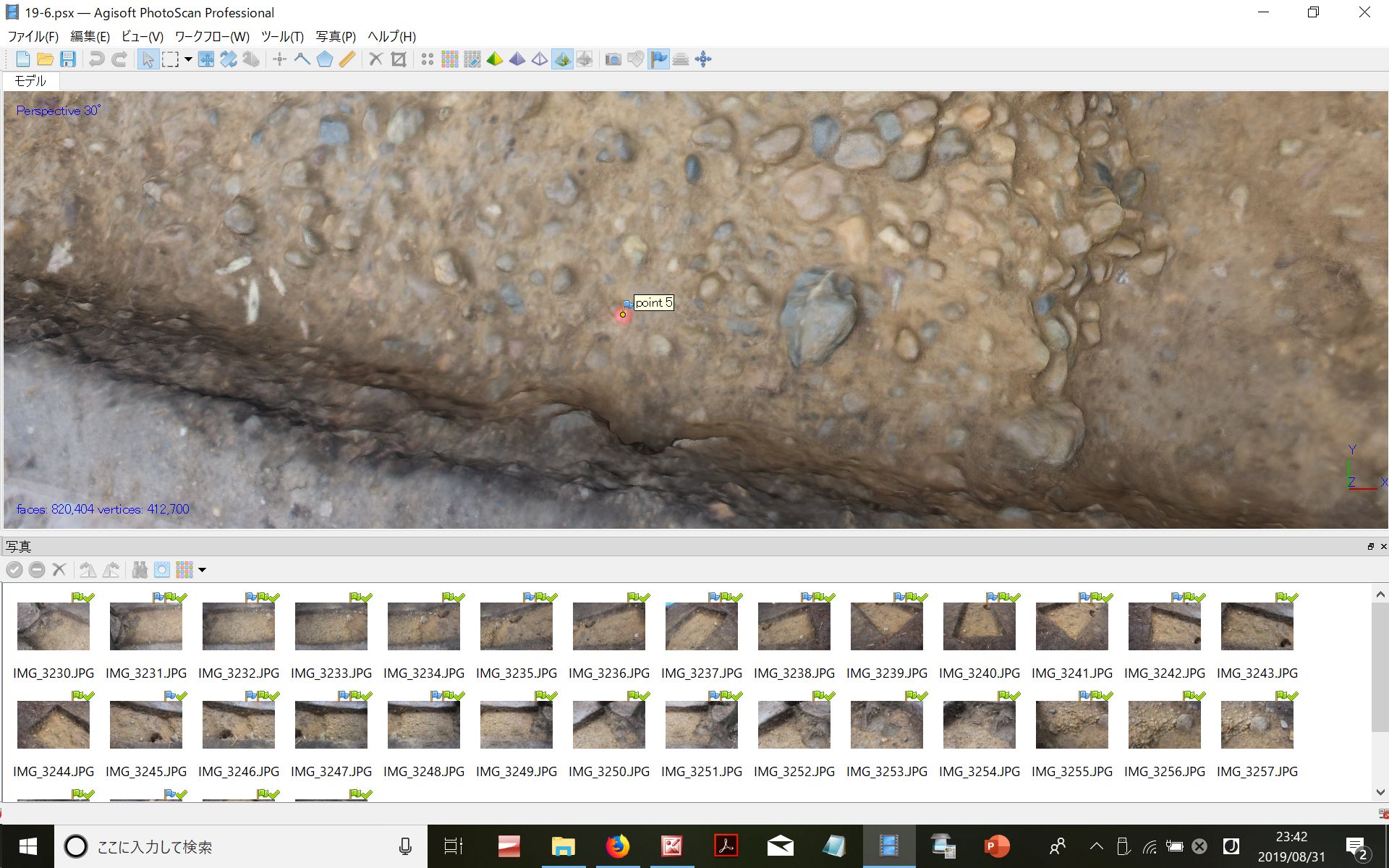Open thumbnail view mode dropdown in Photos pane
The width and height of the screenshot is (1389, 868).
click(x=203, y=570)
